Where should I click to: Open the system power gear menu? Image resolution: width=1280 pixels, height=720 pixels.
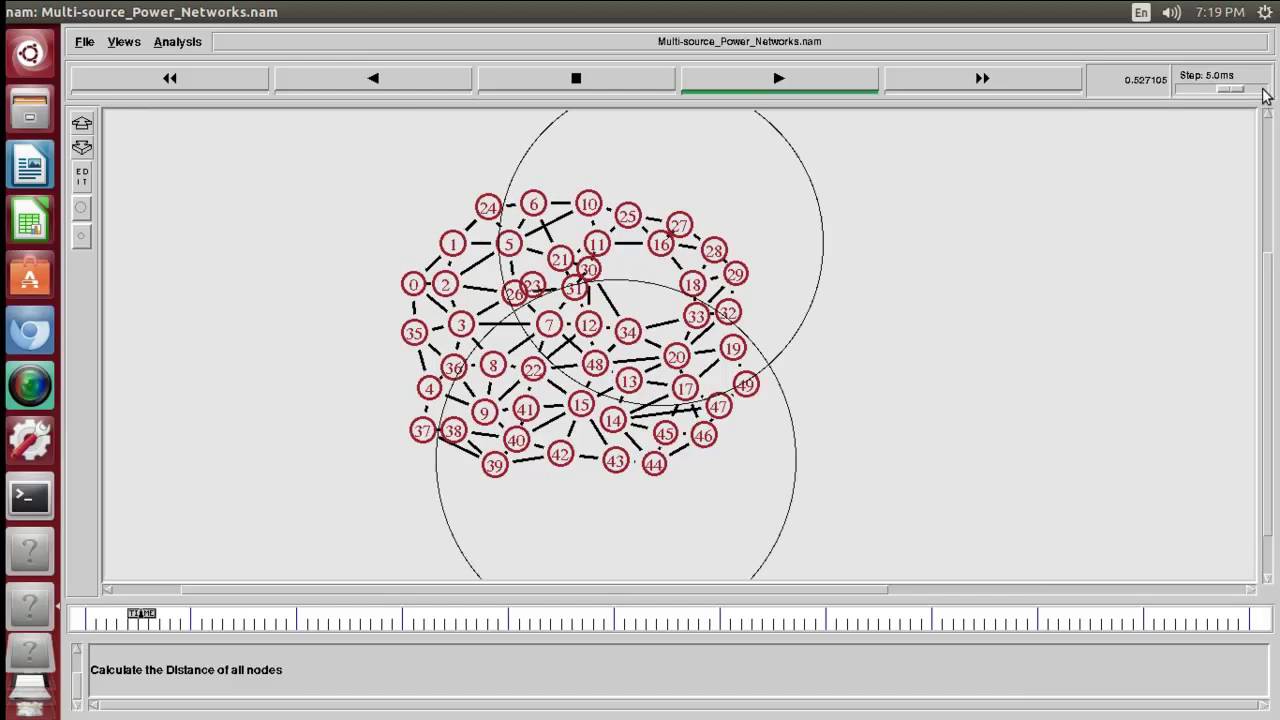pyautogui.click(x=1264, y=12)
